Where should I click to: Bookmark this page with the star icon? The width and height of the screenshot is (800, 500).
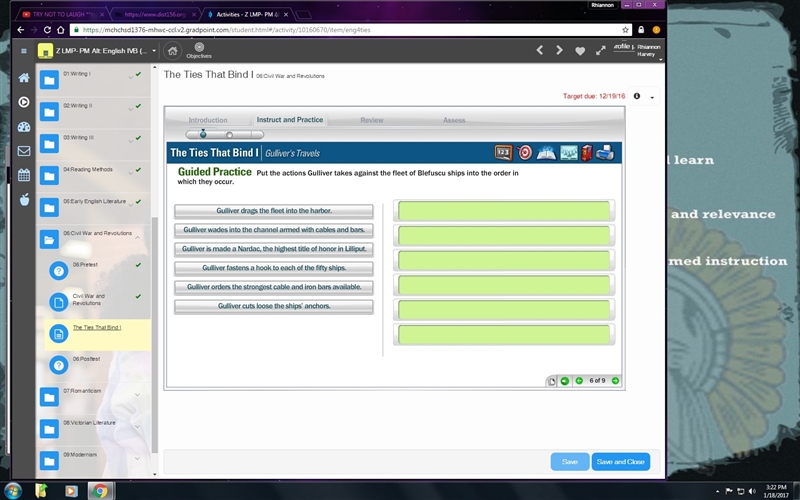coord(626,30)
